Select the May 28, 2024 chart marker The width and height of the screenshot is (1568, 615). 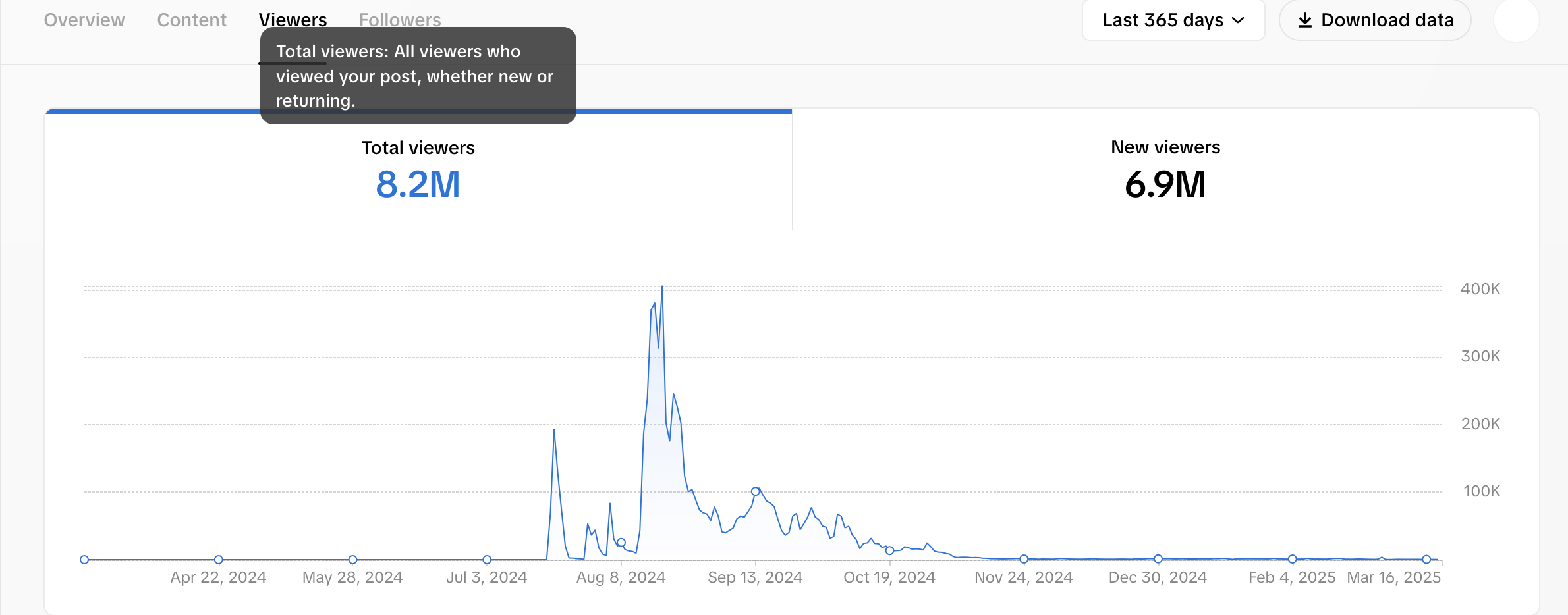(x=353, y=560)
